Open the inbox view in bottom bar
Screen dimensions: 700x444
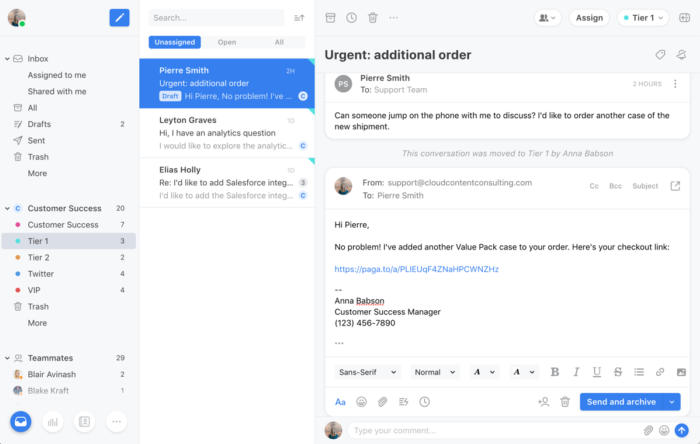21,422
